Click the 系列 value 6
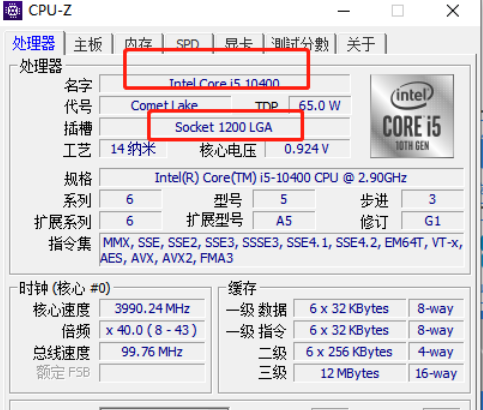483x410 pixels. pos(130,199)
